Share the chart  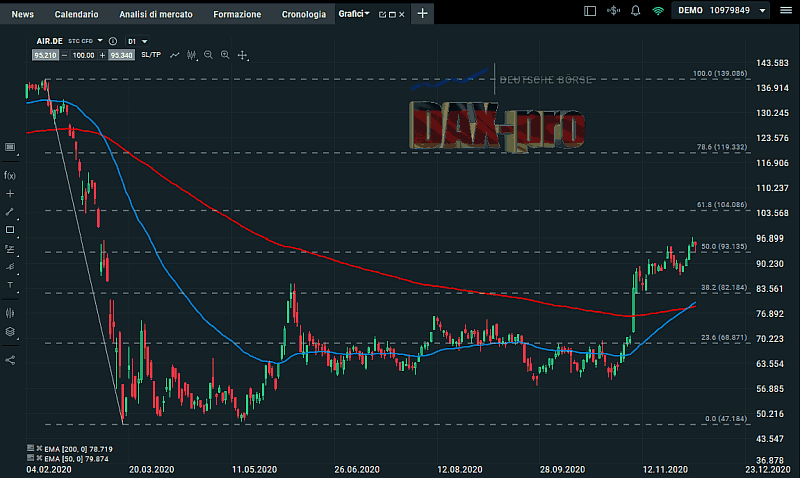(x=10, y=360)
